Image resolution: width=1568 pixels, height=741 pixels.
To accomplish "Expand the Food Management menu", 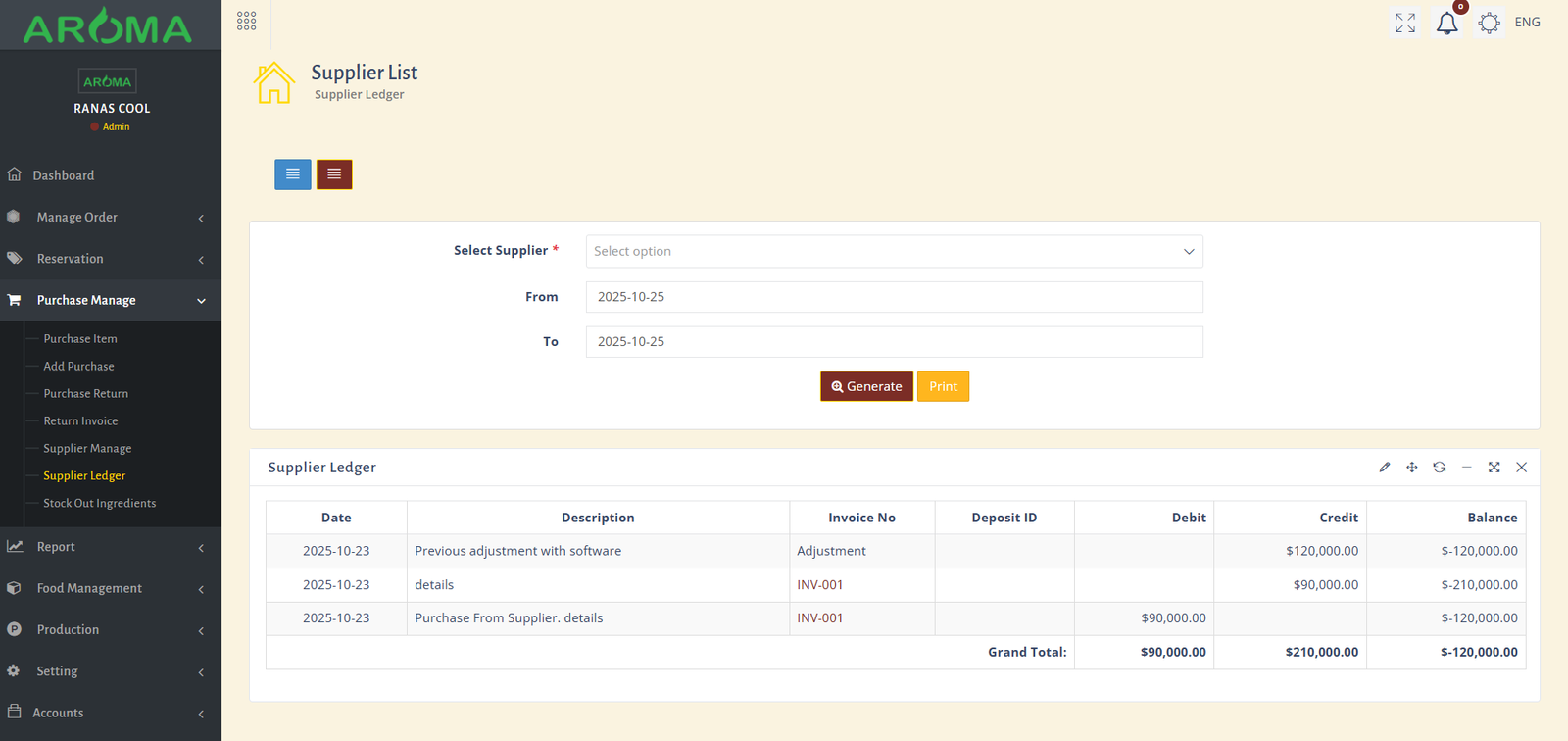I will tap(110, 588).
